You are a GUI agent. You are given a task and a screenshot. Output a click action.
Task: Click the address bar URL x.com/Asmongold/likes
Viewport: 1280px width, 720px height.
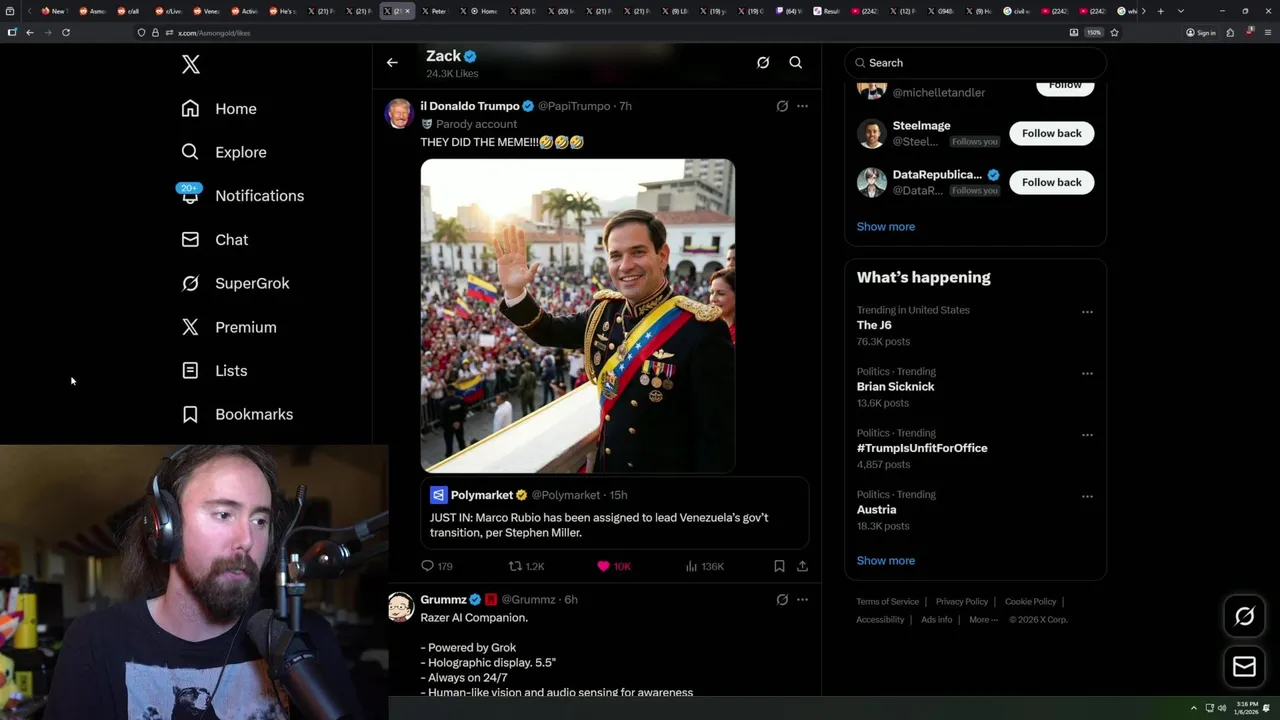[x=214, y=33]
